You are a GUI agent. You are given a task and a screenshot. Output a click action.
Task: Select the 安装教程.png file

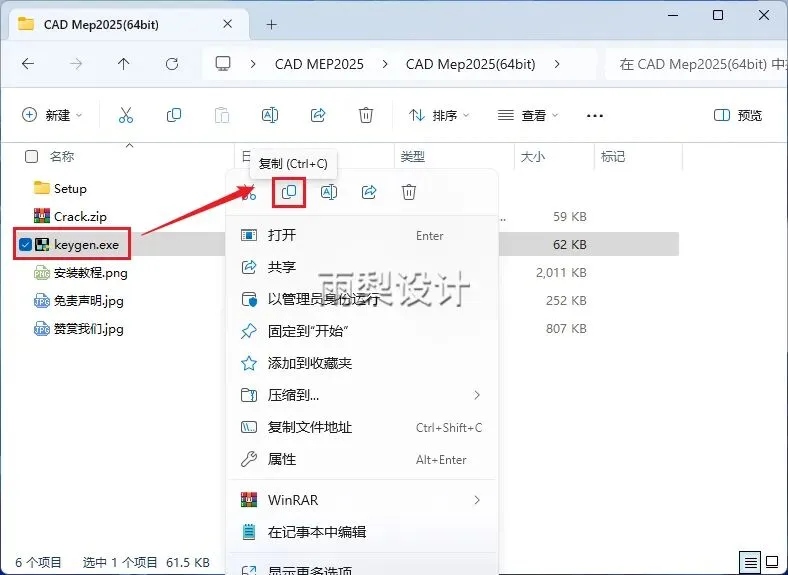(x=90, y=273)
